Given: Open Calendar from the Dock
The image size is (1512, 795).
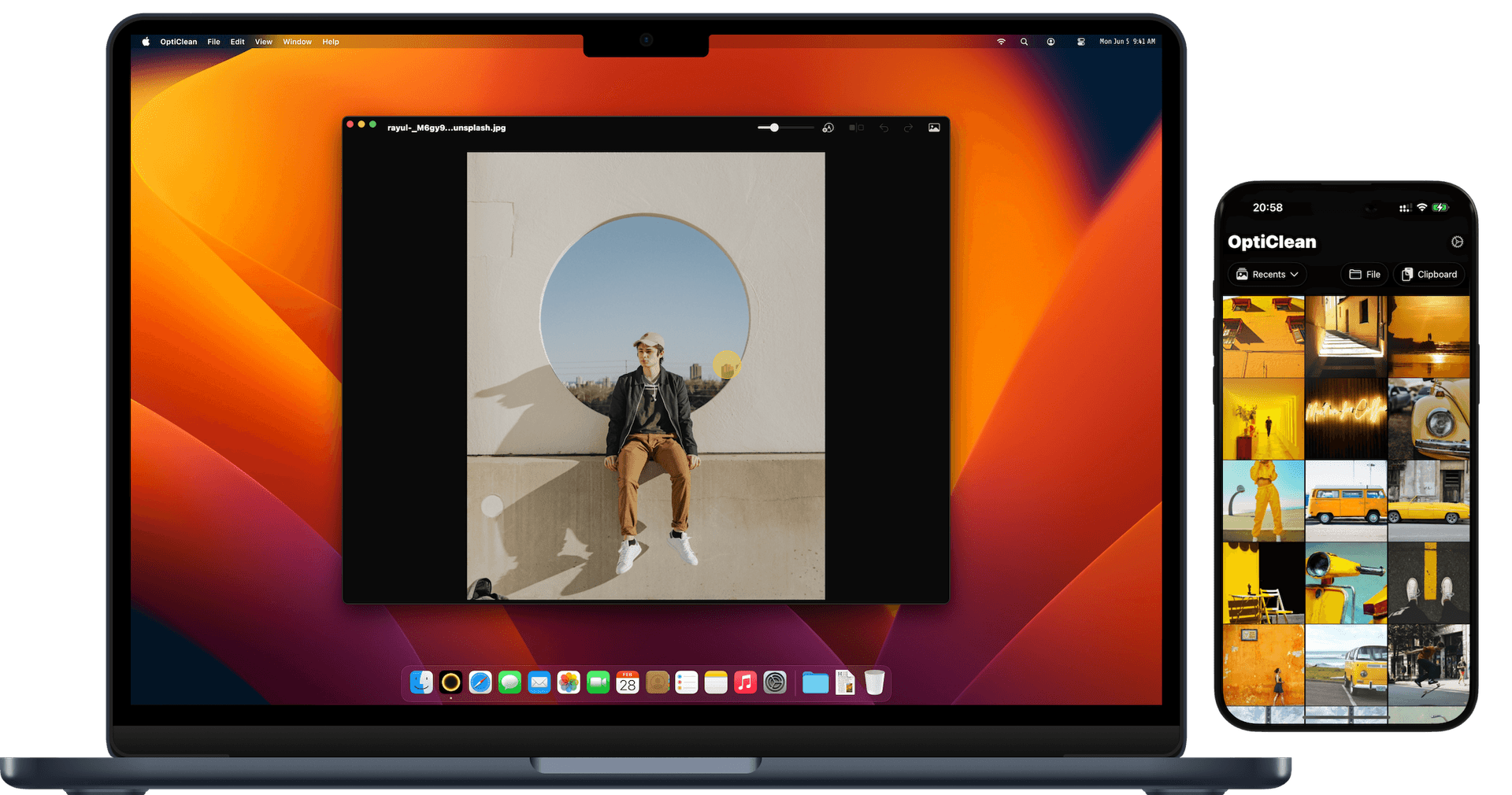Looking at the screenshot, I should click(x=628, y=682).
